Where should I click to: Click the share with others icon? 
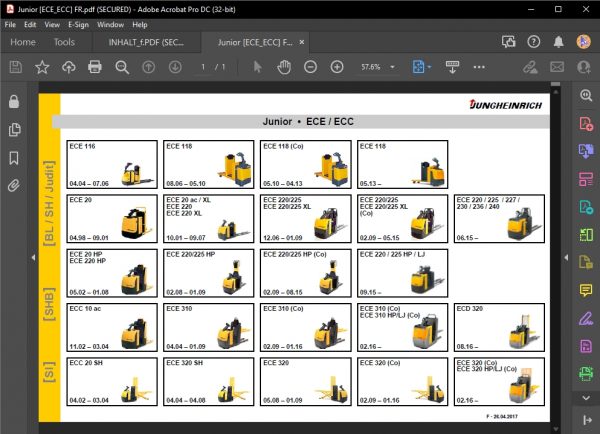584,67
